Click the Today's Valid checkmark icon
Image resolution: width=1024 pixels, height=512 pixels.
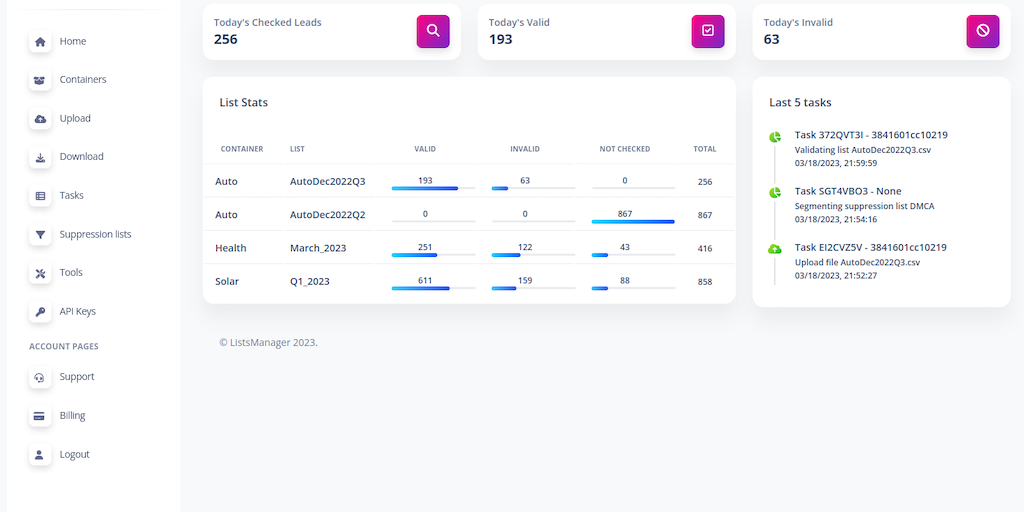(x=708, y=31)
